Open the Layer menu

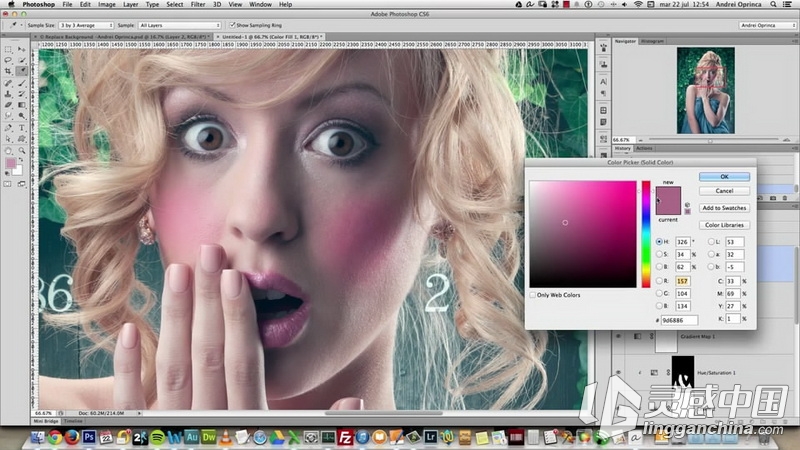130,4
